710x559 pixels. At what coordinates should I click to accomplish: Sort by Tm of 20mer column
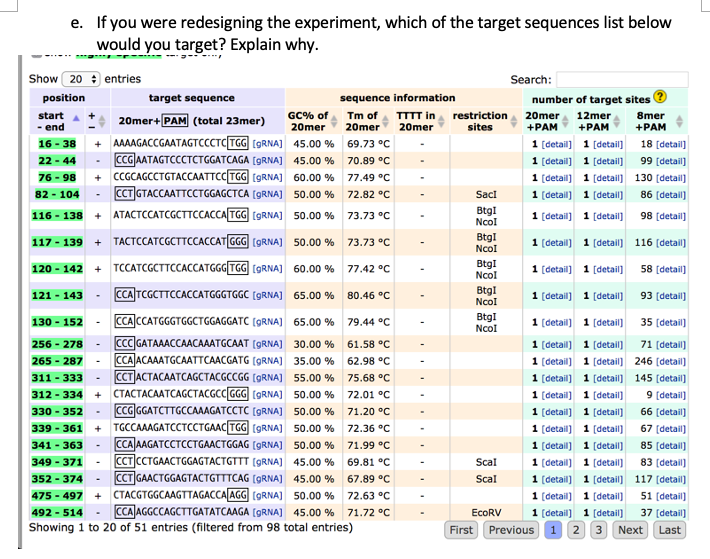pos(385,121)
